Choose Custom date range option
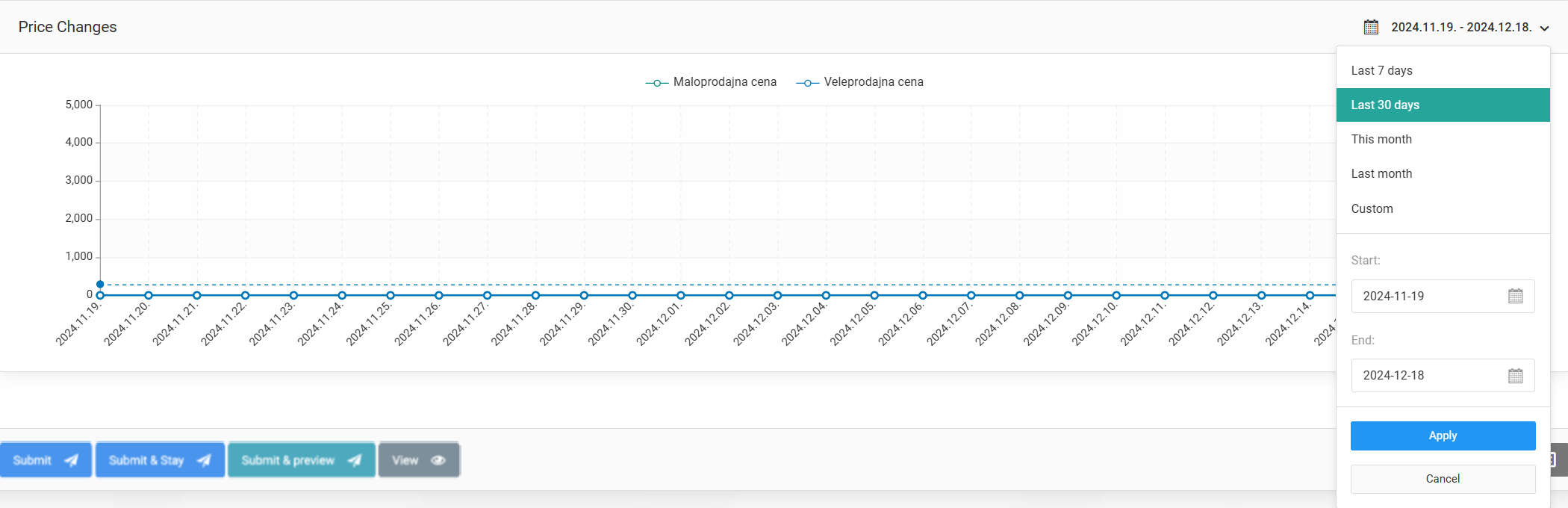This screenshot has height=508, width=1568. (x=1372, y=209)
